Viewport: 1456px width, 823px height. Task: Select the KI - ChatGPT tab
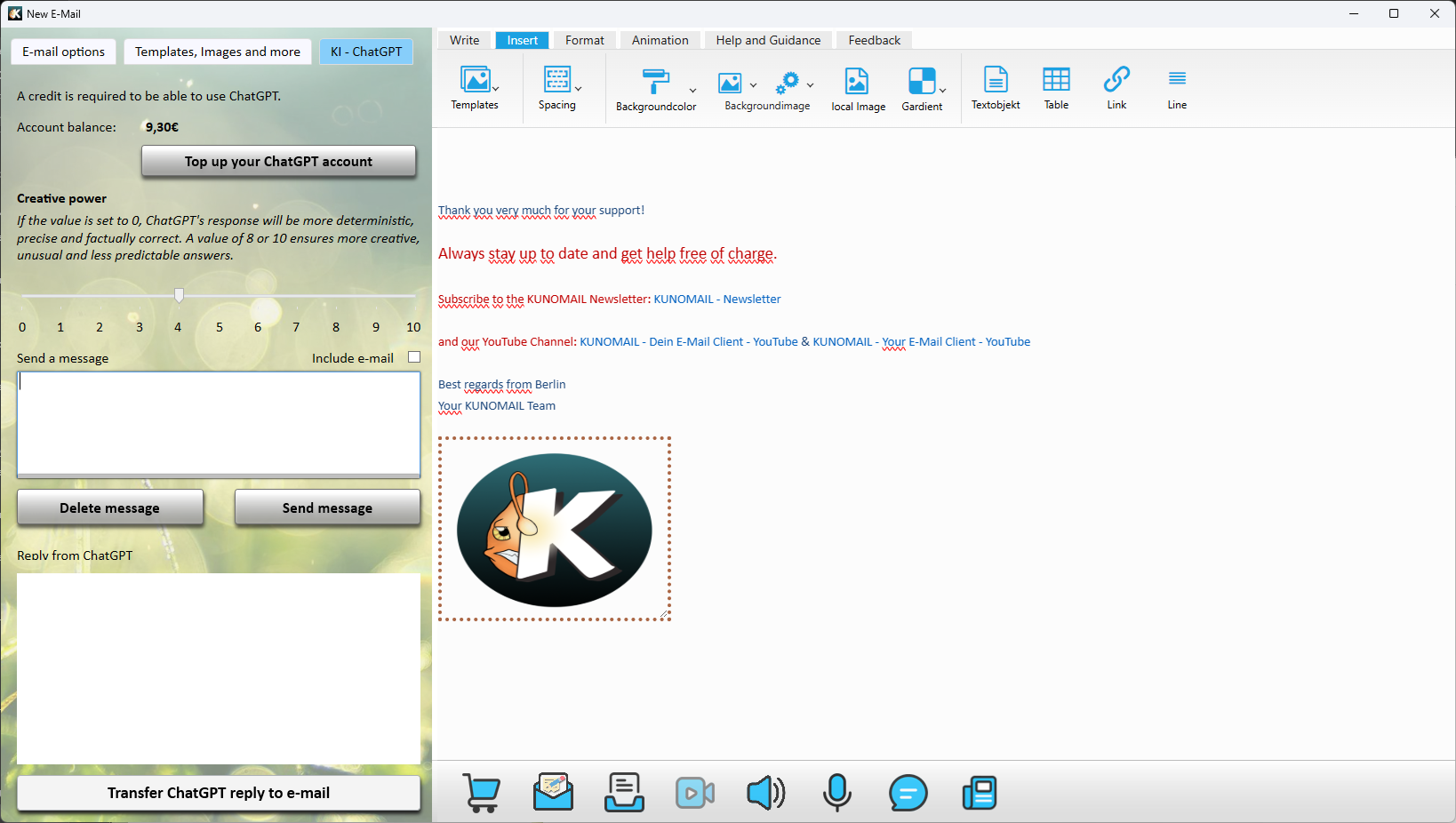pos(366,52)
